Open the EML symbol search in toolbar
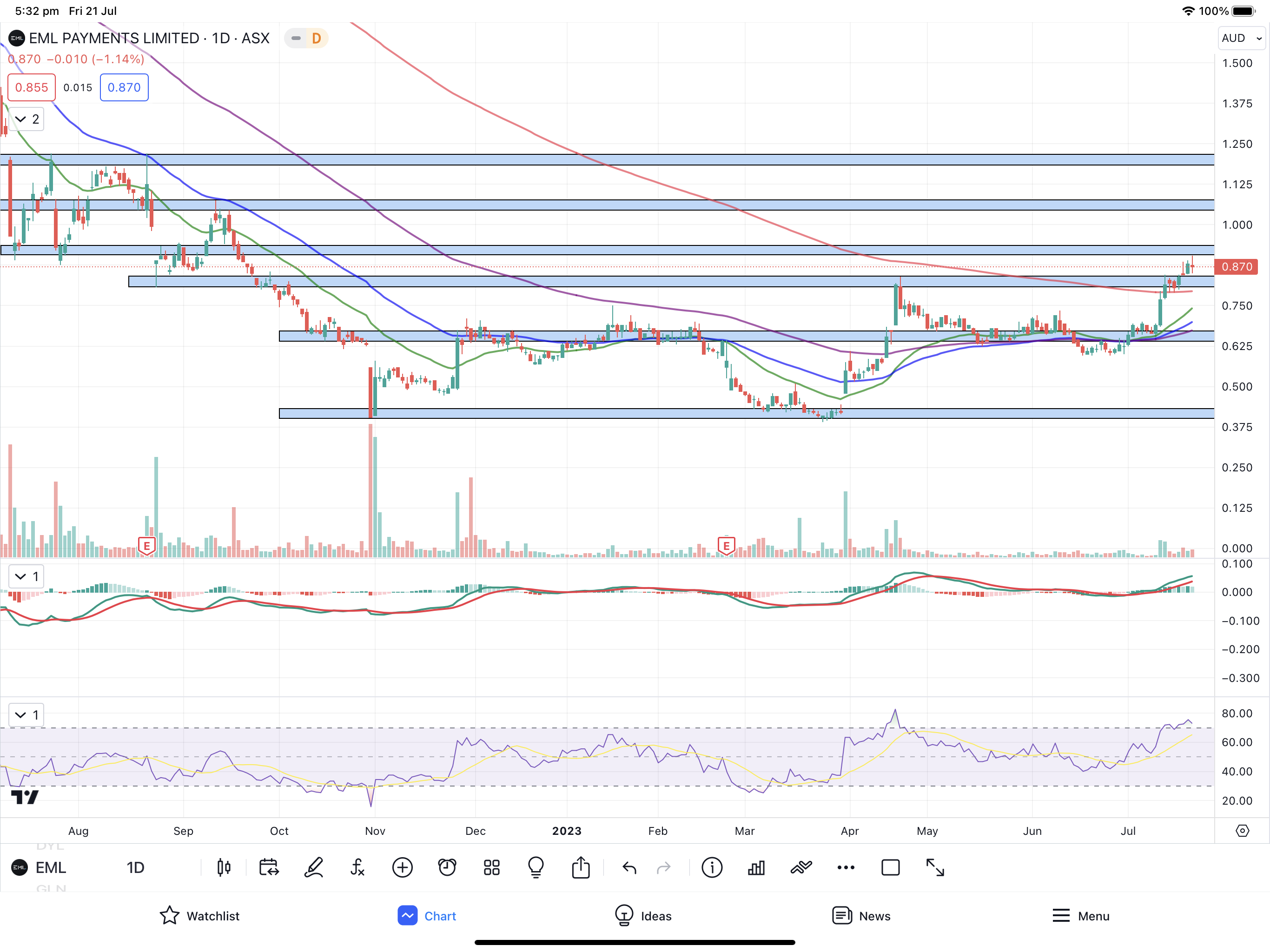The image size is (1270, 952). [x=39, y=867]
